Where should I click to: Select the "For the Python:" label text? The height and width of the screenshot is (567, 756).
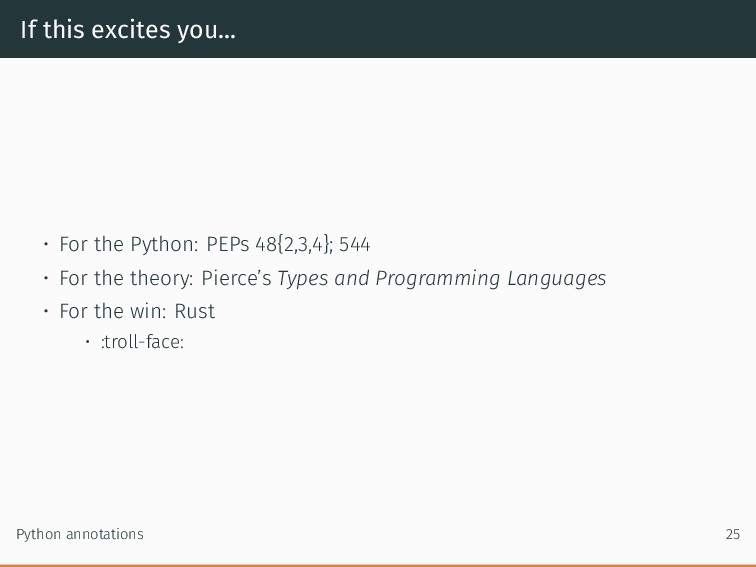(x=129, y=244)
